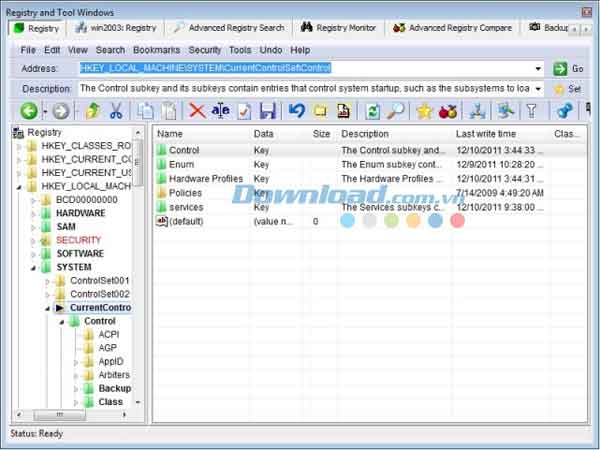Select the (default) value row
Screen dimensions: 600x450
[x=370, y=222]
